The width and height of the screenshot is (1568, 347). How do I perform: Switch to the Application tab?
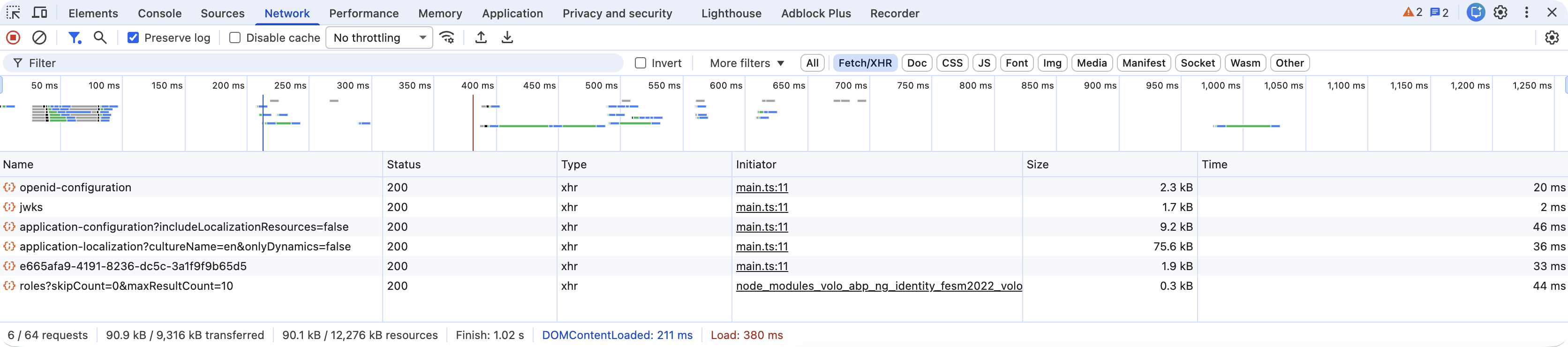click(x=512, y=14)
